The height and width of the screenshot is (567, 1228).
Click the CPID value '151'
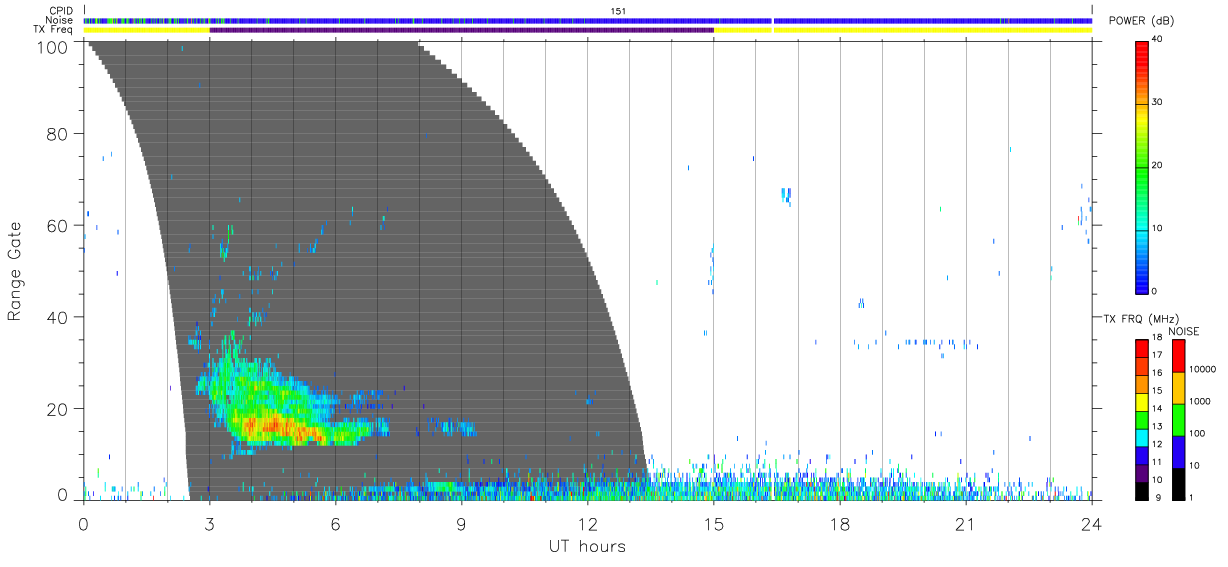click(618, 11)
